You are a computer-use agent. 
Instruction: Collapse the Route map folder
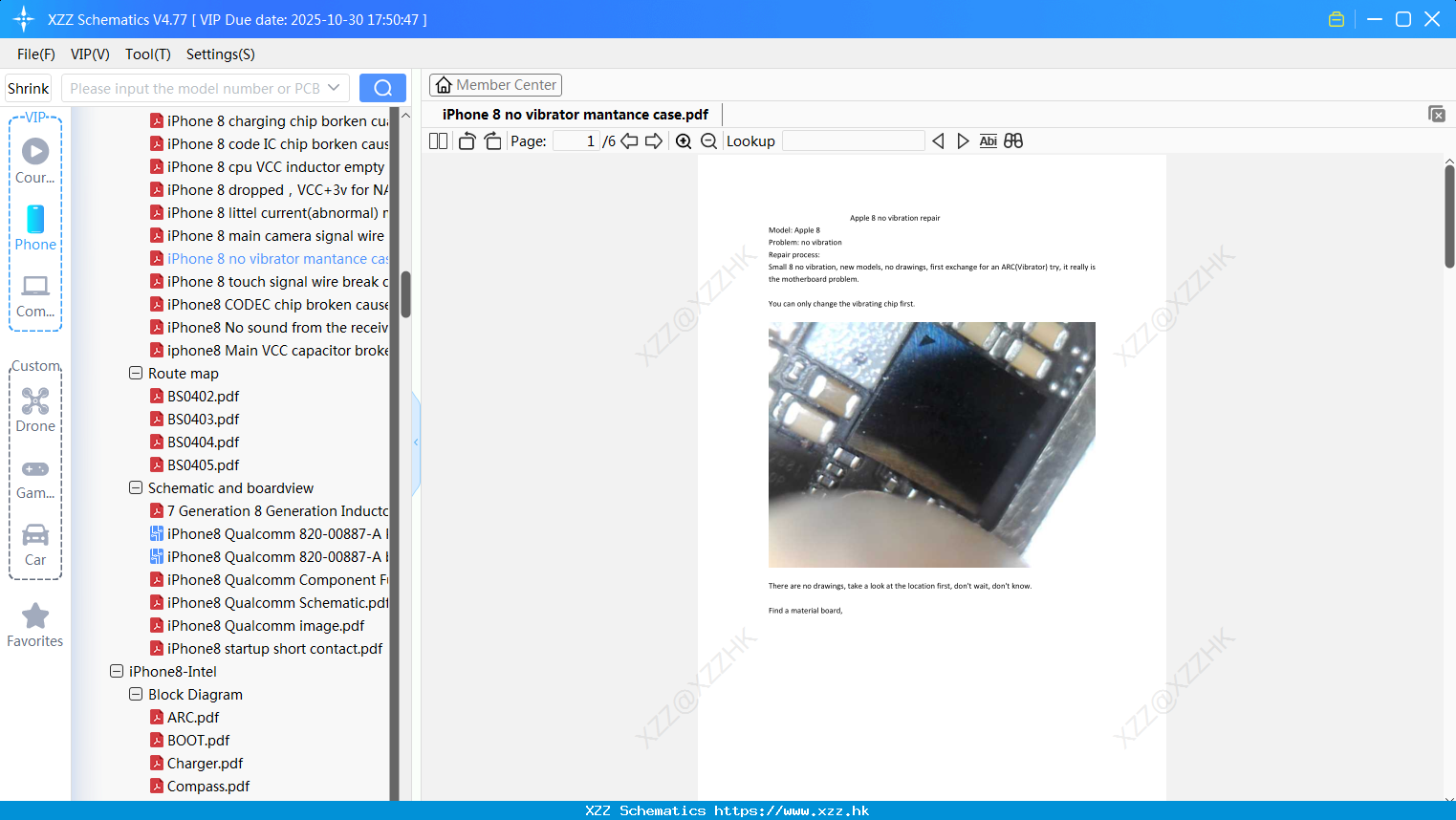136,373
